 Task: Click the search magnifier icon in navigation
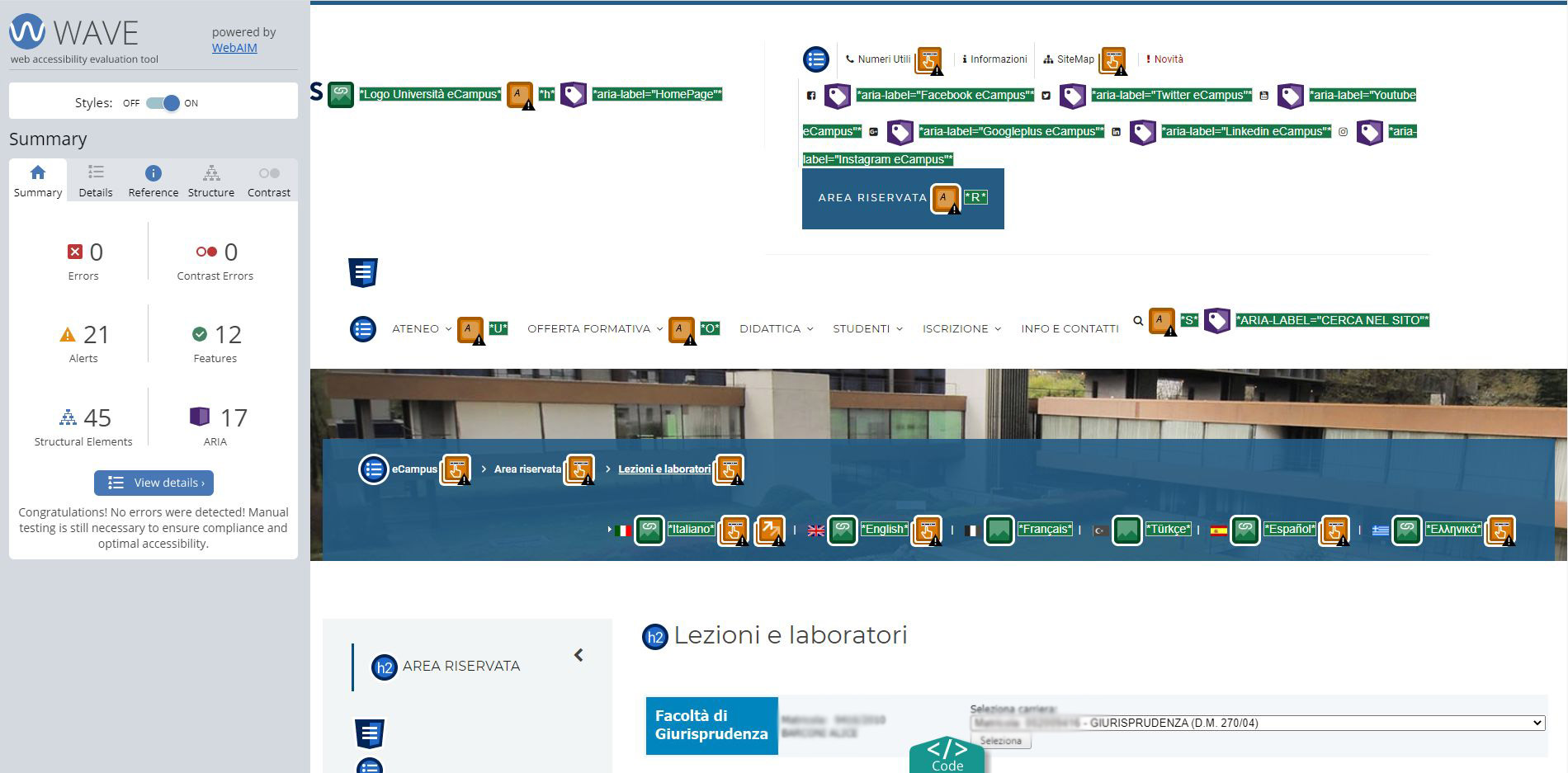1138,321
